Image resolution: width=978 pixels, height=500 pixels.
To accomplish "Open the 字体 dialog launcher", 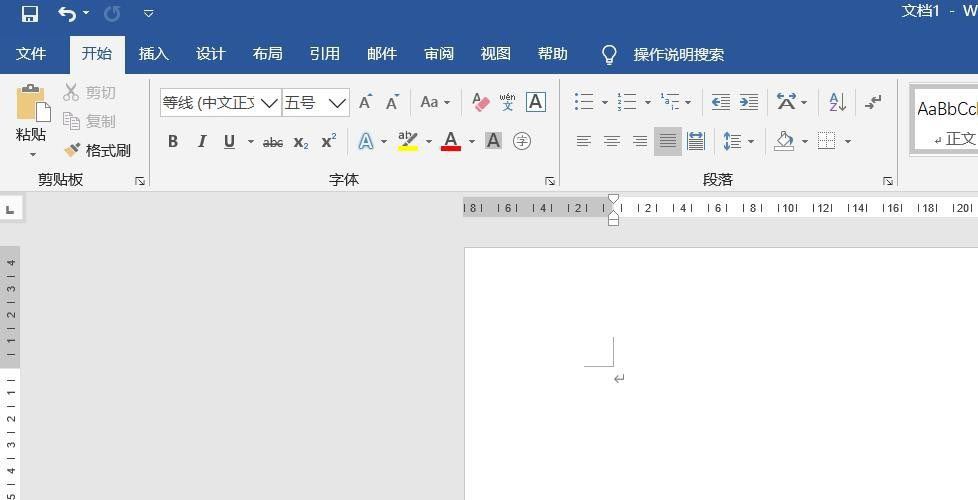I will (x=550, y=181).
